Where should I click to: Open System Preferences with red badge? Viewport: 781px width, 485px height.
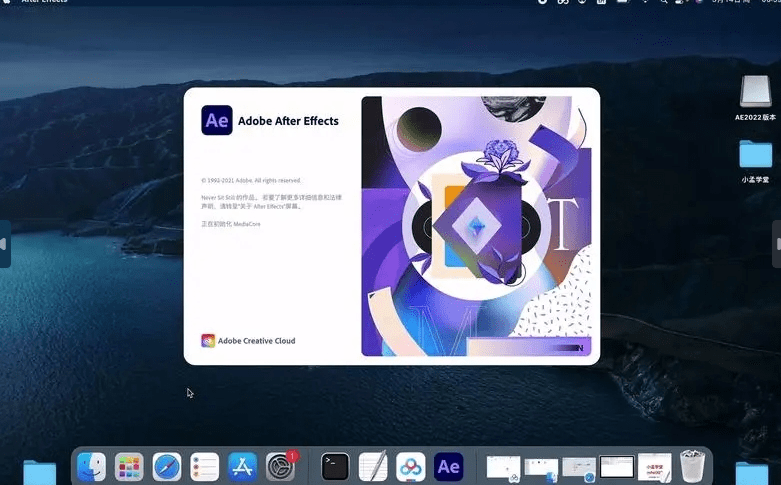280,467
